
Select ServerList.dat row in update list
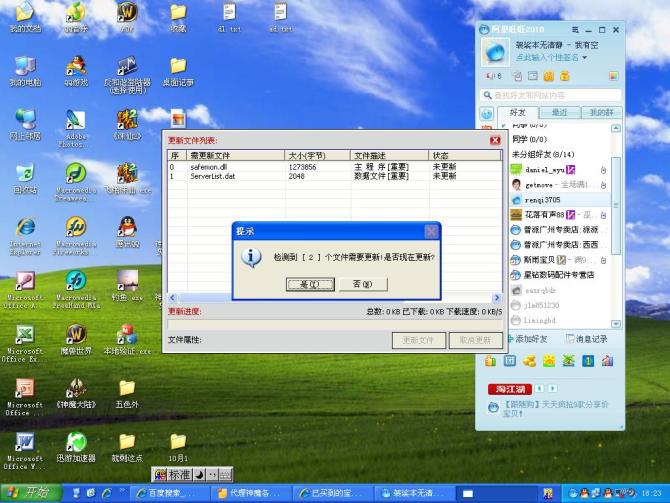click(x=334, y=176)
